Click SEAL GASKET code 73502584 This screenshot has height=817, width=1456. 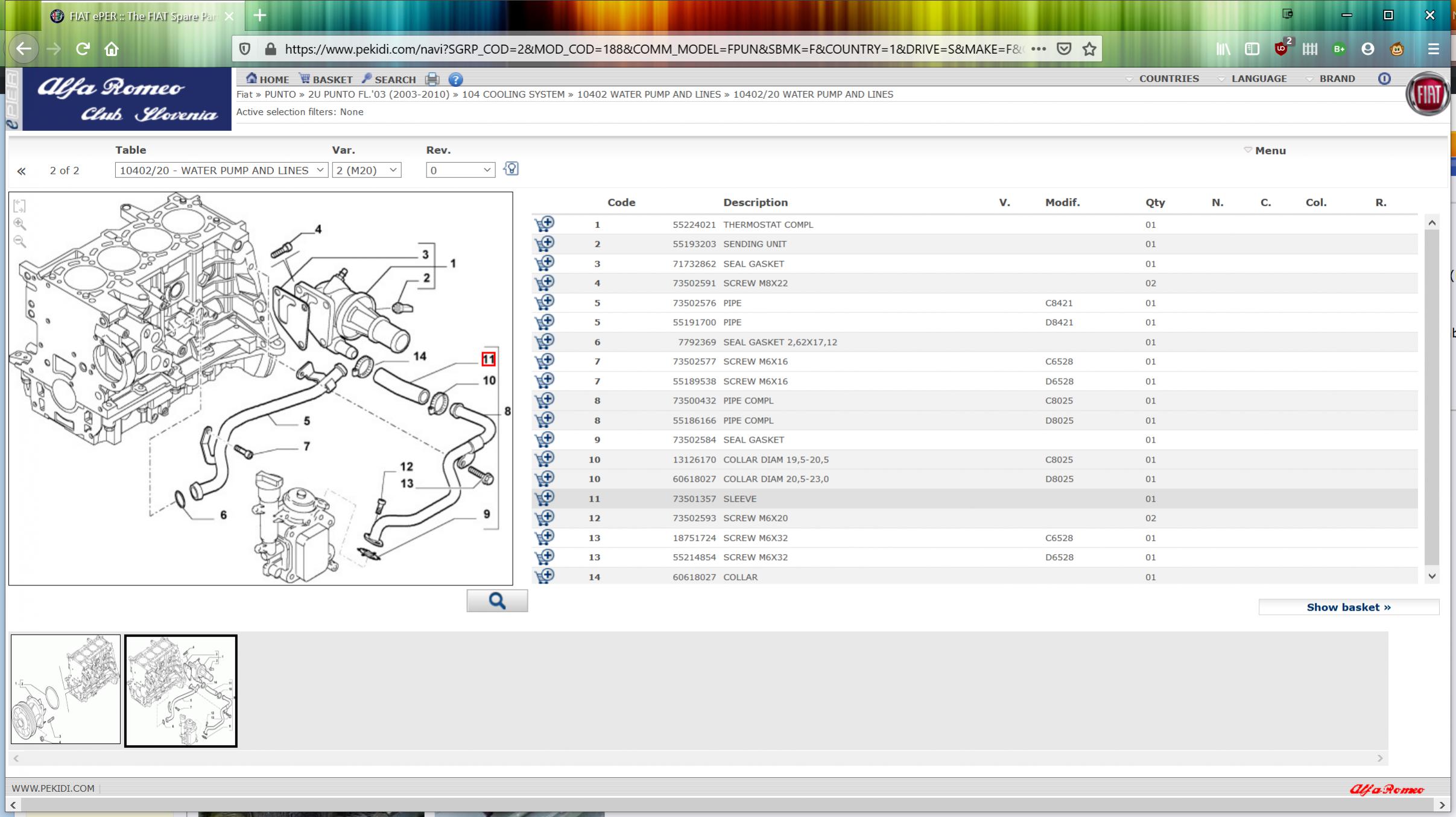[x=694, y=440]
